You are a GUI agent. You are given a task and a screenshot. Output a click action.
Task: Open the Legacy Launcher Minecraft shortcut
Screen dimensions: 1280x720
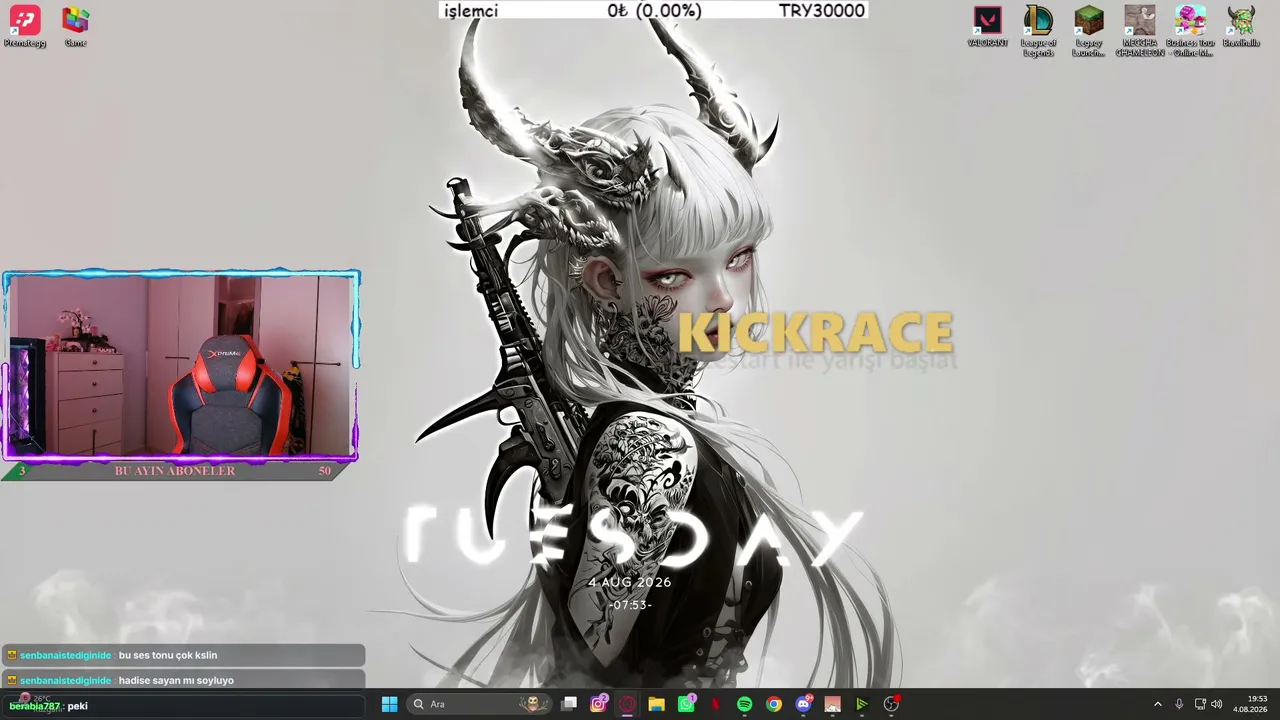tap(1089, 31)
